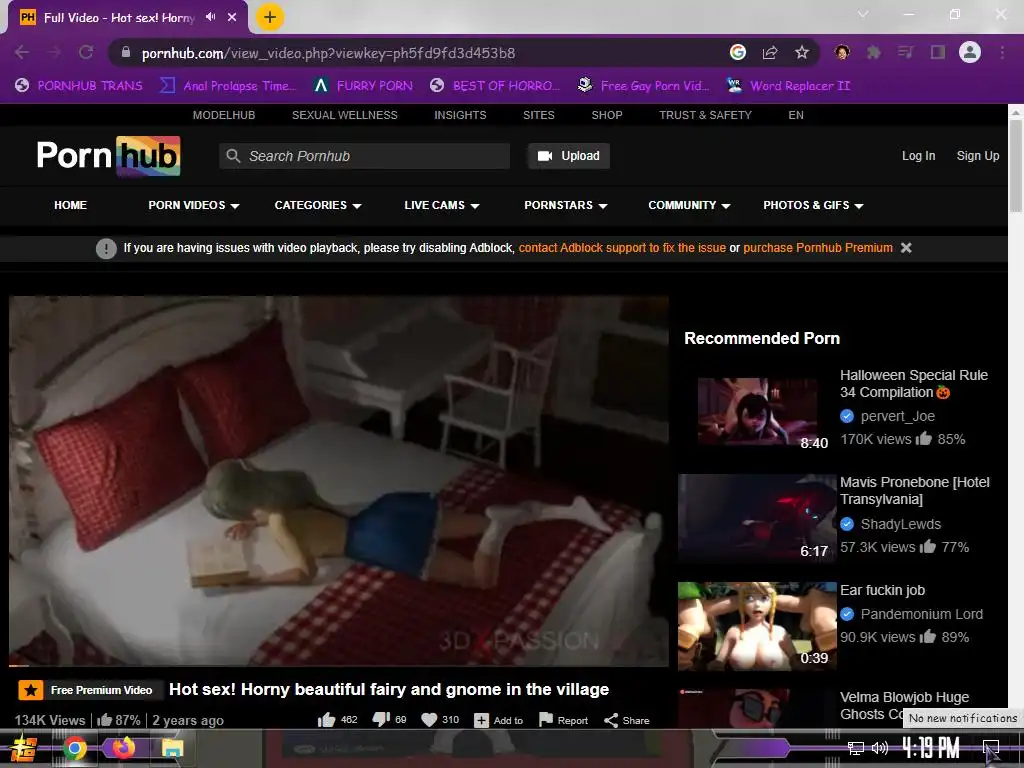Viewport: 1024px width, 768px height.
Task: Click the Upload button
Action: click(x=569, y=156)
